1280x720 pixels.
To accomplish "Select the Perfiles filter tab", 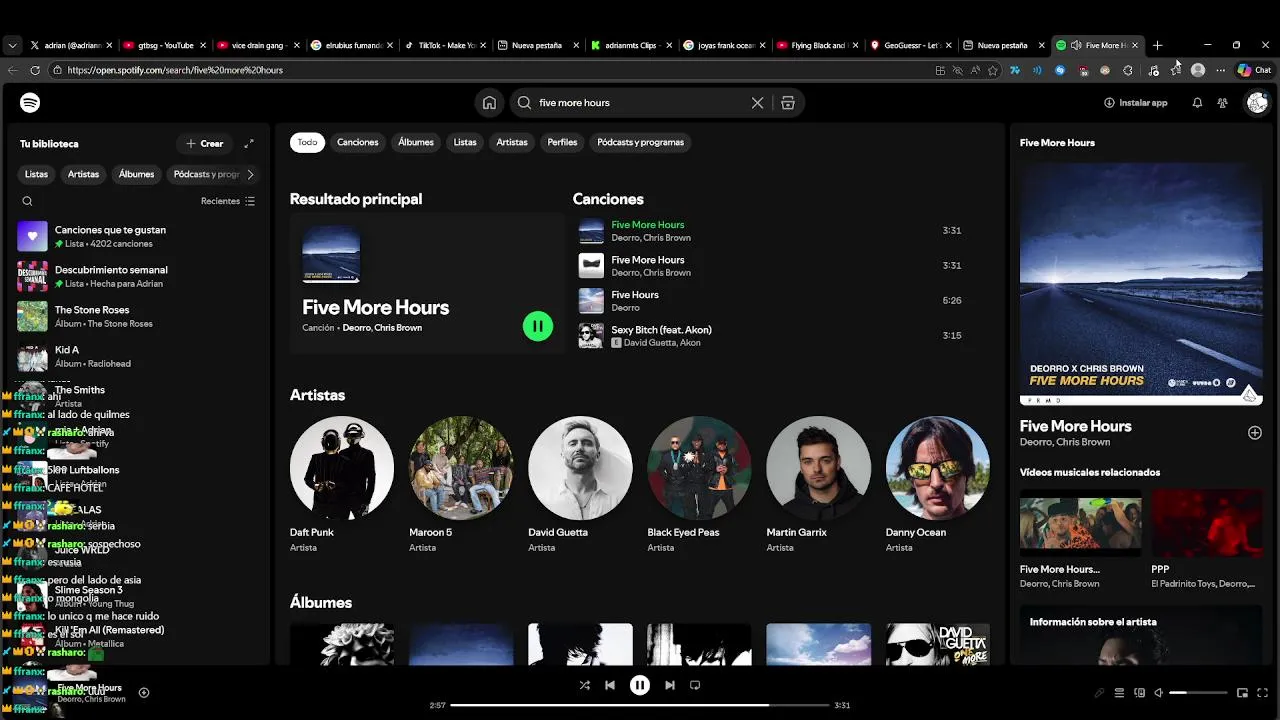I will [x=562, y=142].
